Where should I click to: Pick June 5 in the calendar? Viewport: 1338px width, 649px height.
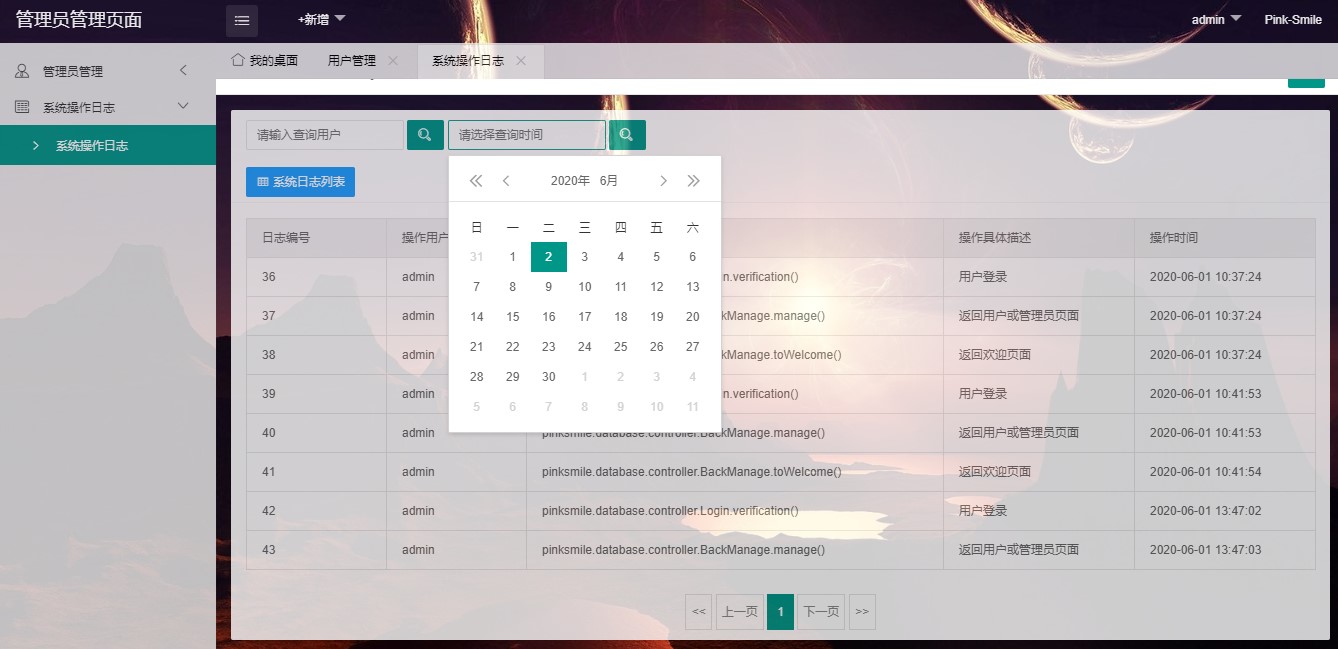(657, 257)
